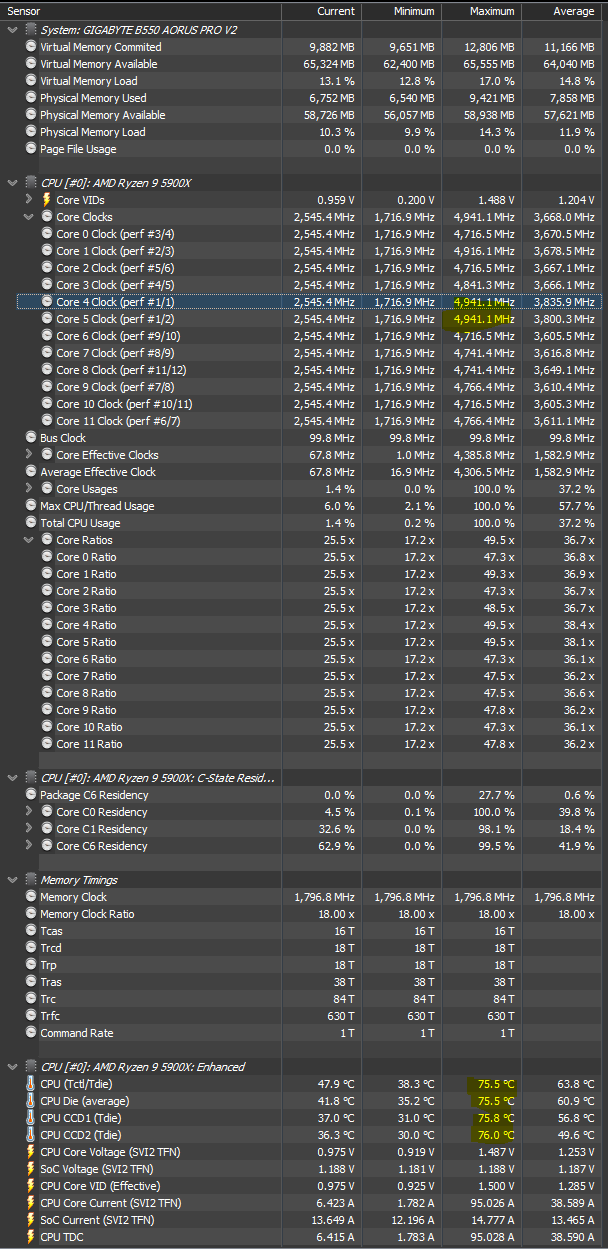The image size is (608, 1249).
Task: Click the Memory Clock sensor icon
Action: [31, 897]
